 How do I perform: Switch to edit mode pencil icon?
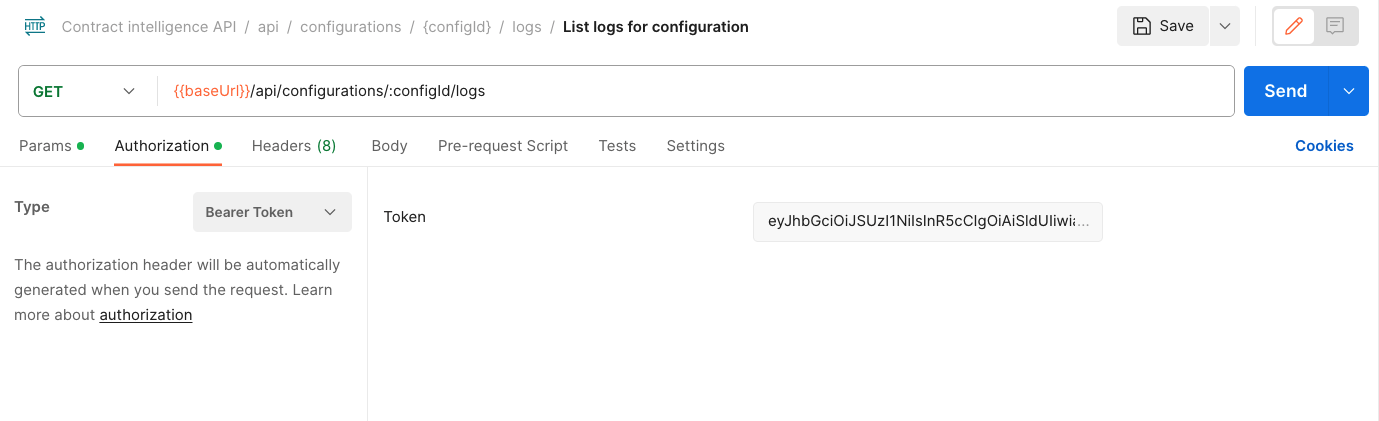coord(1294,27)
